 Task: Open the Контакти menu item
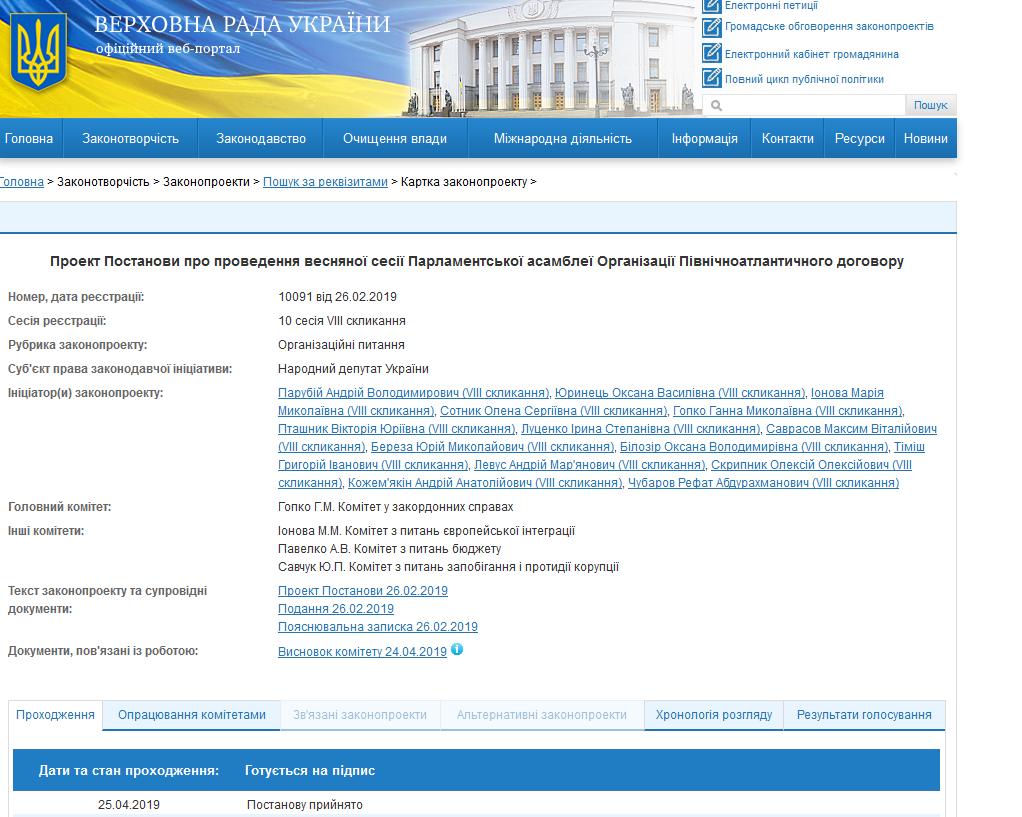click(x=787, y=138)
